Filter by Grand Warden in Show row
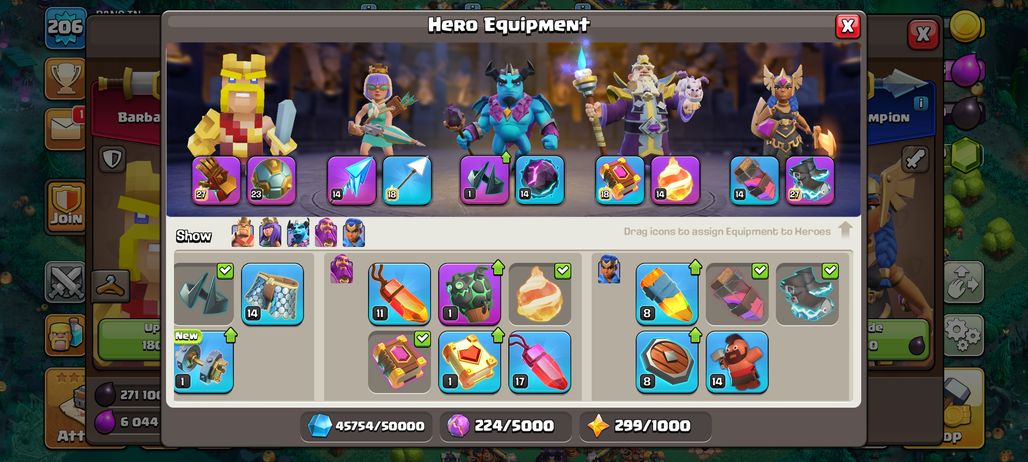Image resolution: width=1028 pixels, height=462 pixels. (326, 233)
